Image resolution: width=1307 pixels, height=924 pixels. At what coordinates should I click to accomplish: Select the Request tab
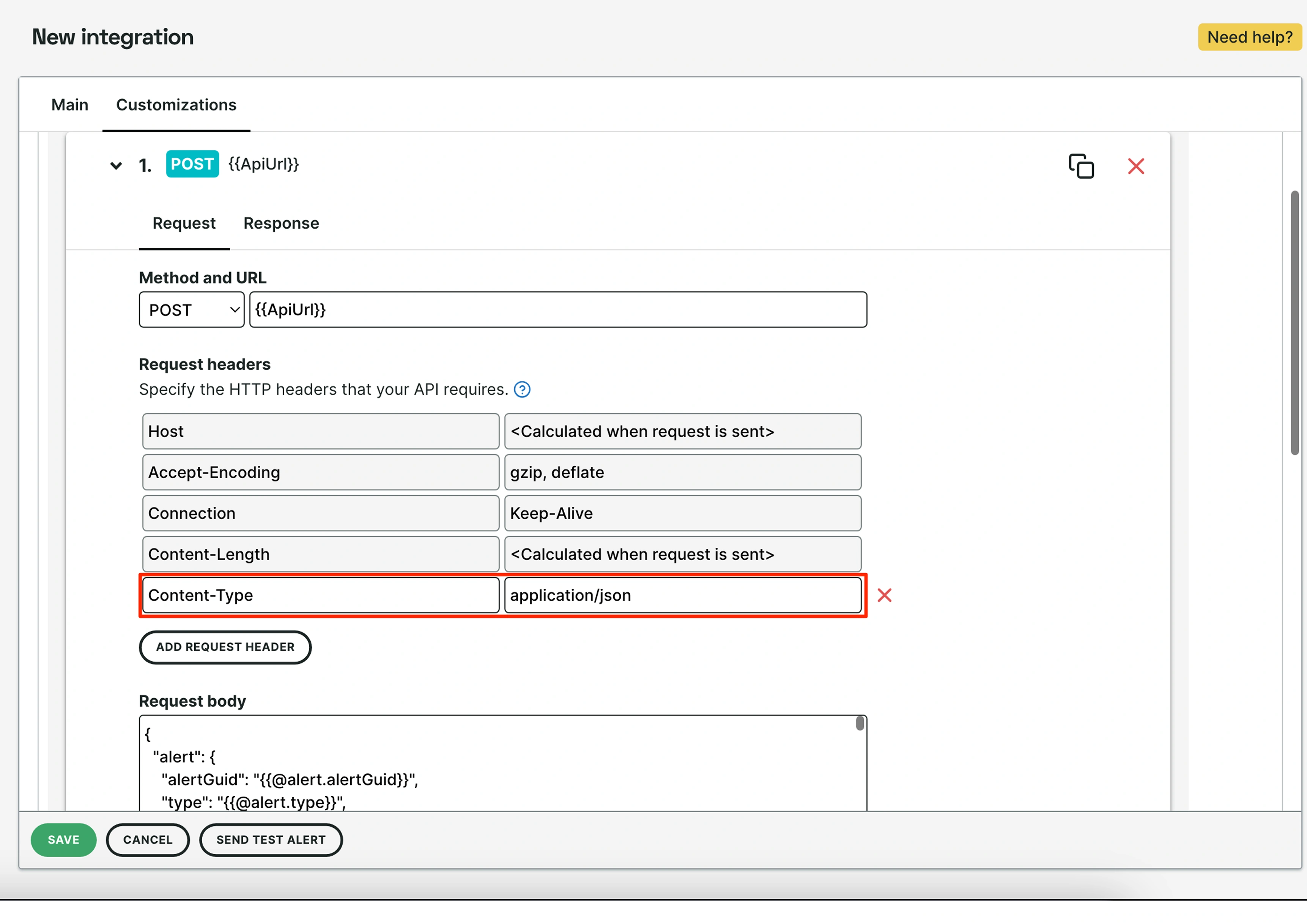[184, 223]
